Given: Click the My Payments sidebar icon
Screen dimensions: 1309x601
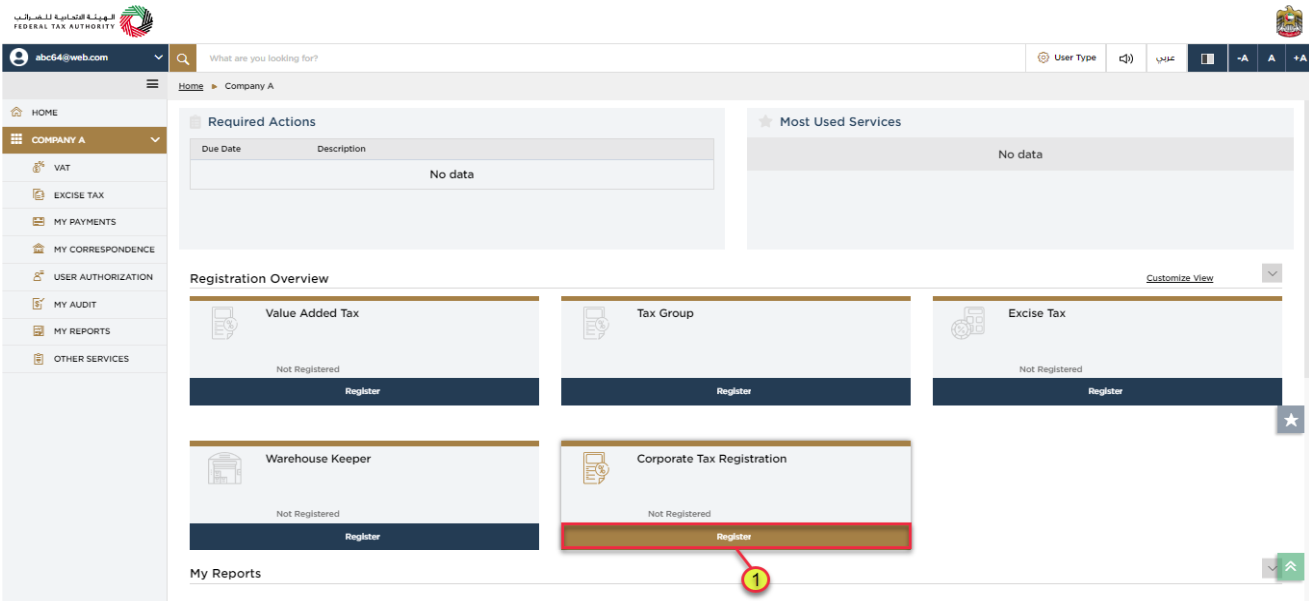Looking at the screenshot, I should pyautogui.click(x=39, y=222).
